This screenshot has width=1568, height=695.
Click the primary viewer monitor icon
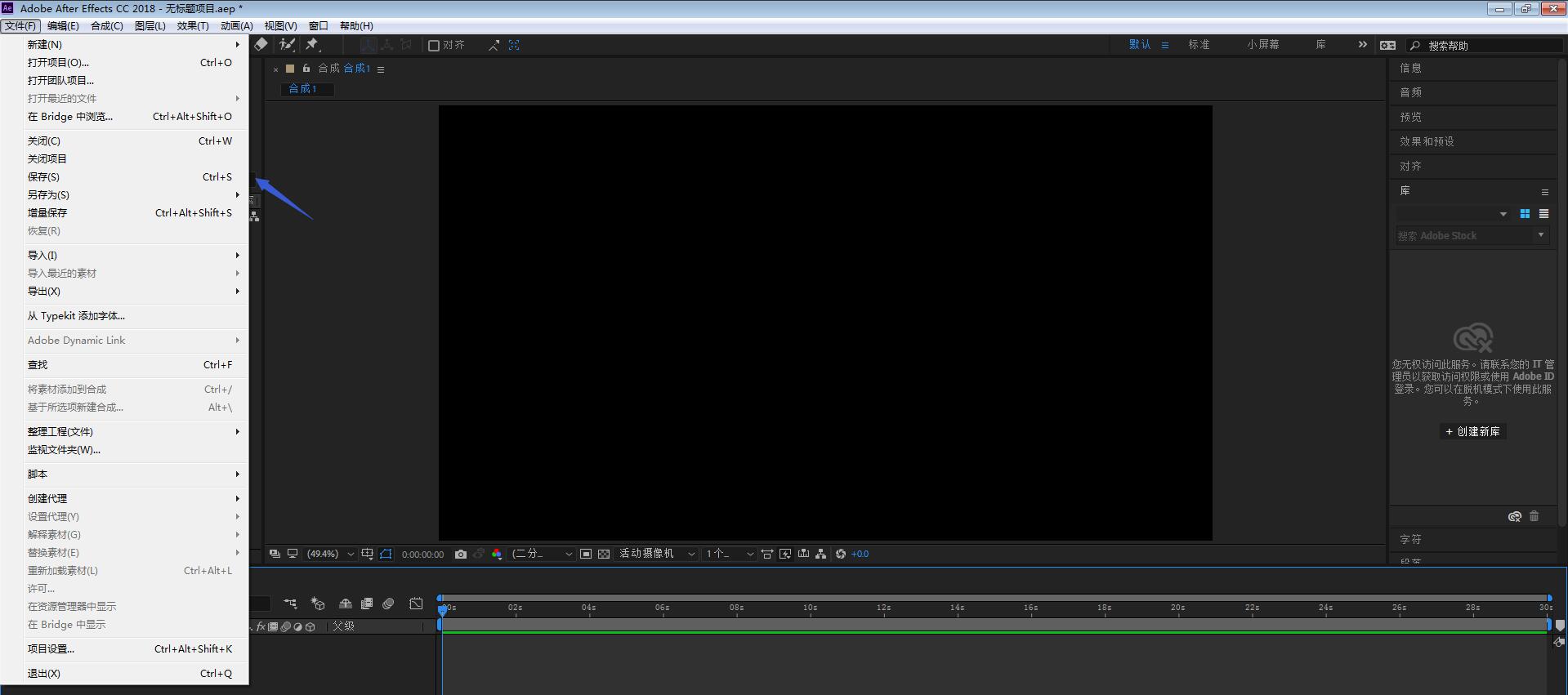(292, 554)
